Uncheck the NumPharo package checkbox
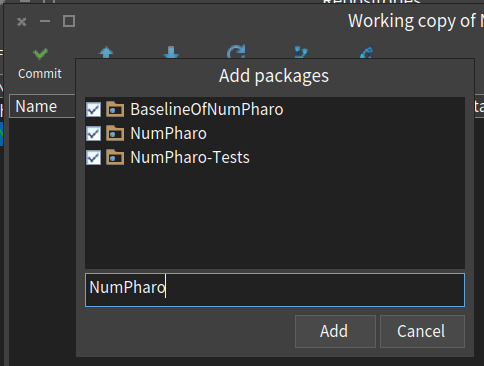 93,133
